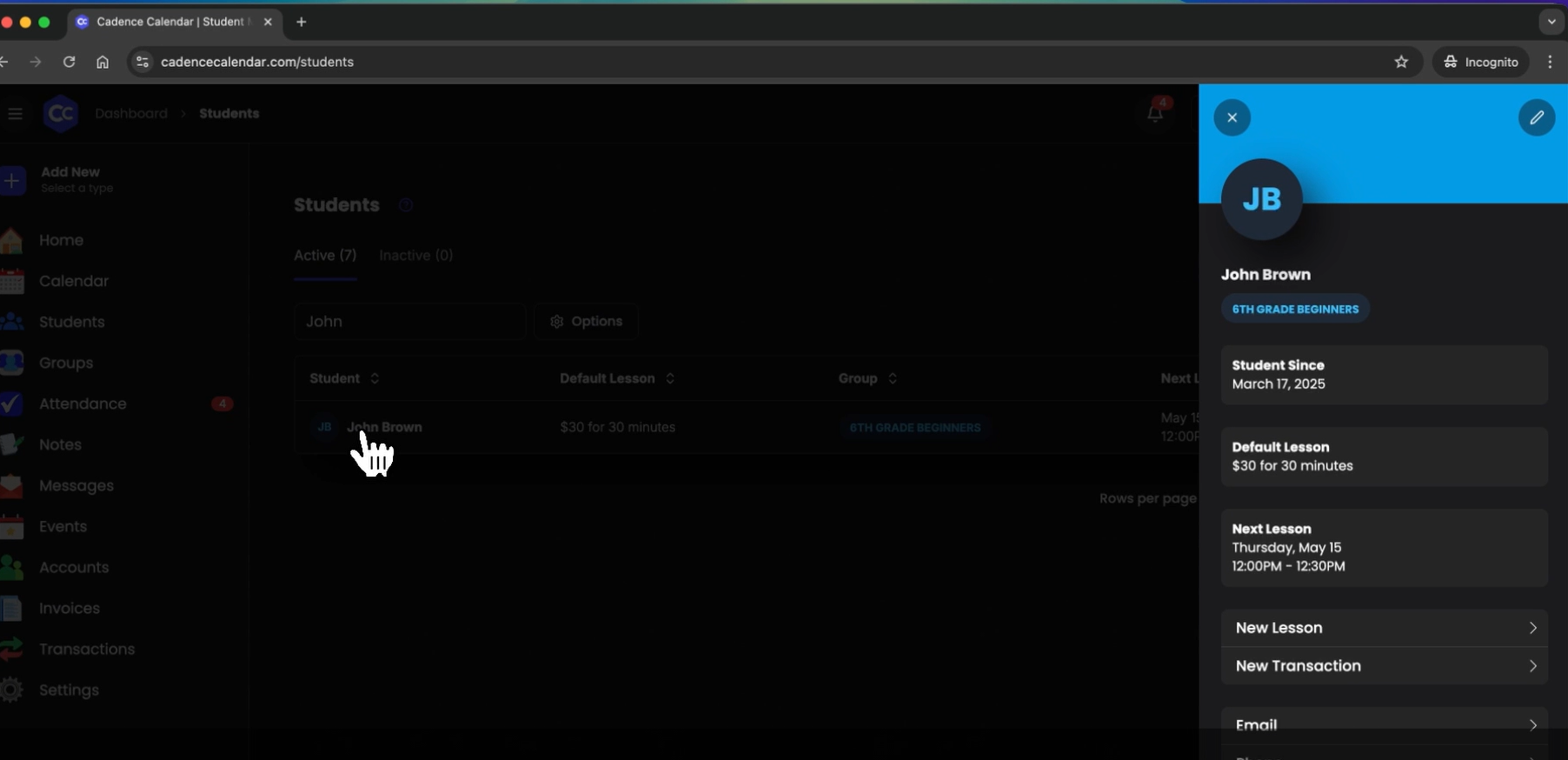Viewport: 1568px width, 760px height.
Task: Click the 6TH GRADE BEGINNERS badge in panel
Action: click(x=1295, y=309)
